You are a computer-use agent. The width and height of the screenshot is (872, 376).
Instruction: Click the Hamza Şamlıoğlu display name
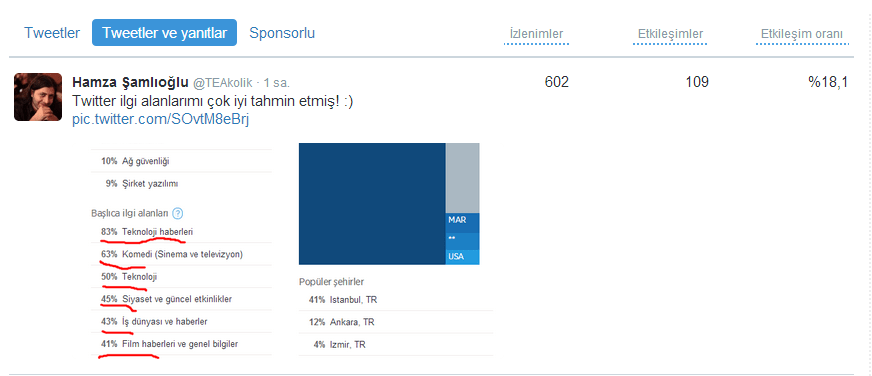tap(130, 82)
